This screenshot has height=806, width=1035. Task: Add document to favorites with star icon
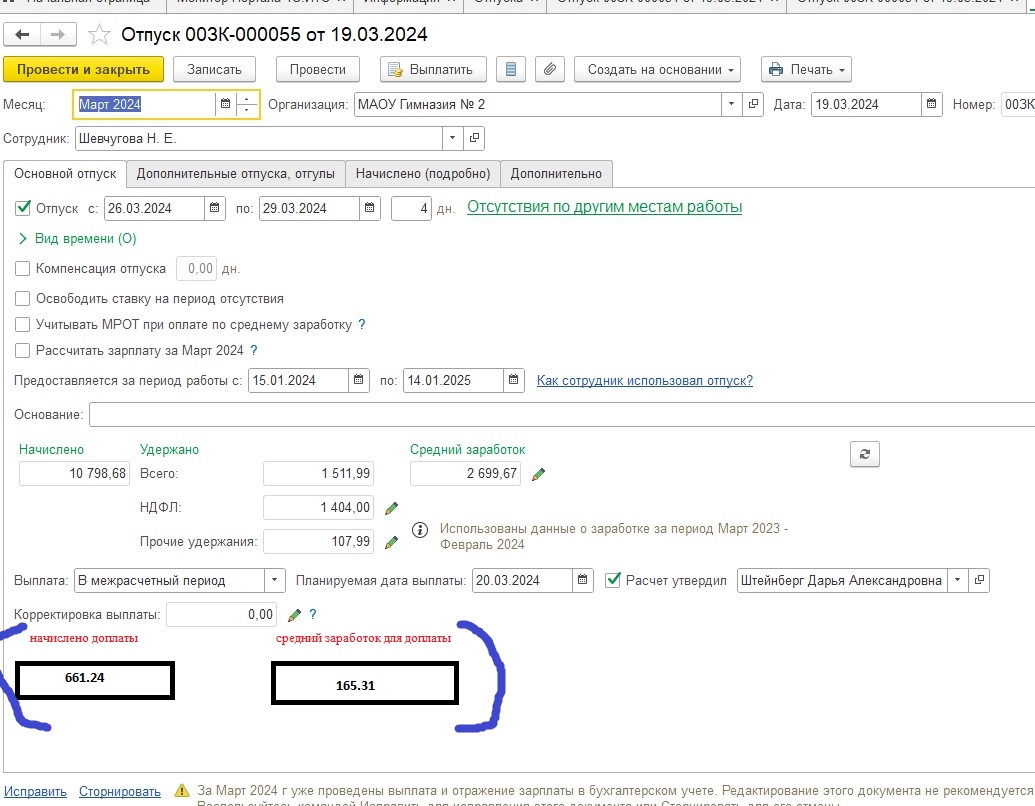tap(99, 35)
